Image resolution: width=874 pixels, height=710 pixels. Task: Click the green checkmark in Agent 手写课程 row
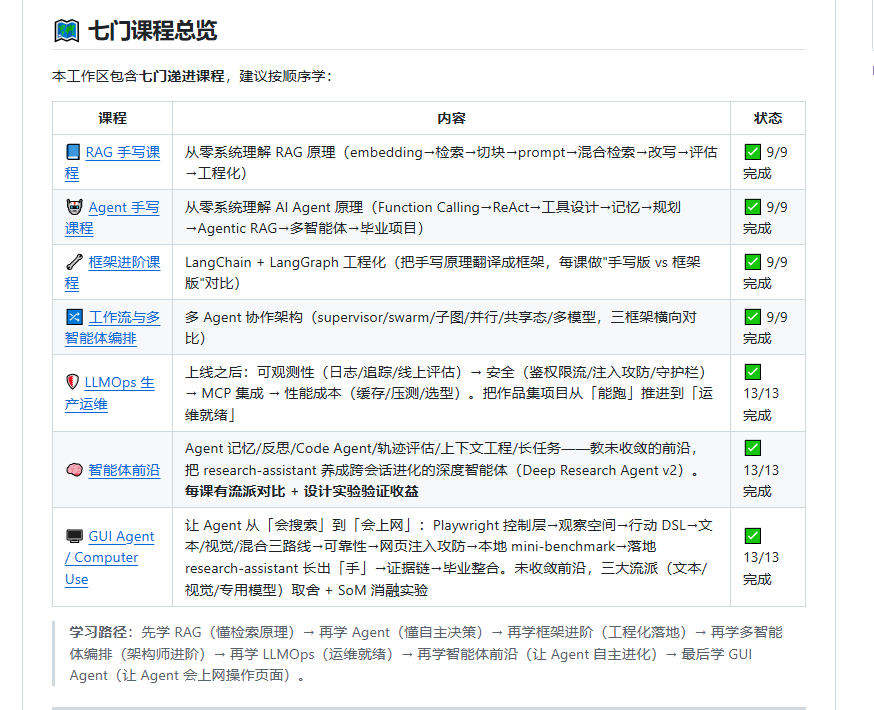752,207
